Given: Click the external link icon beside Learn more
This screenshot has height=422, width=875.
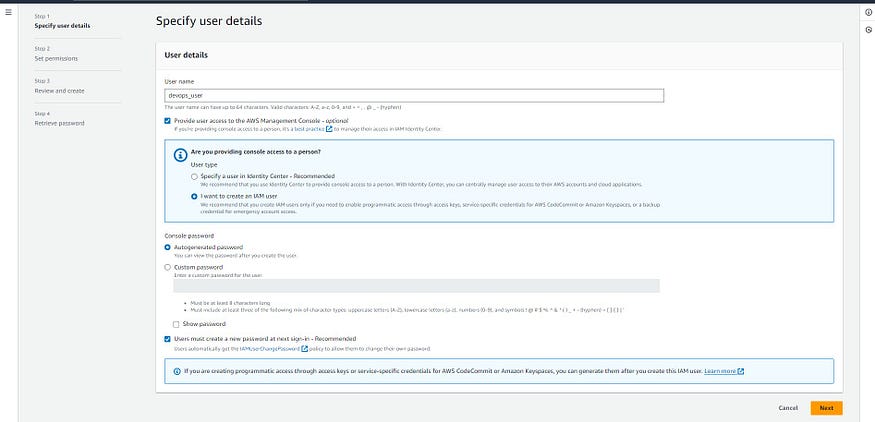Looking at the screenshot, I should (741, 371).
